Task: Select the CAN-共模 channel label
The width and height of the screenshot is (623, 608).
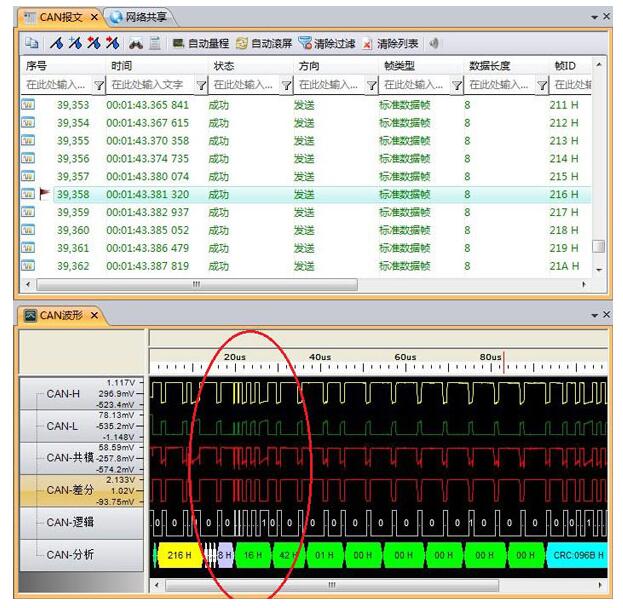Action: tap(70, 458)
